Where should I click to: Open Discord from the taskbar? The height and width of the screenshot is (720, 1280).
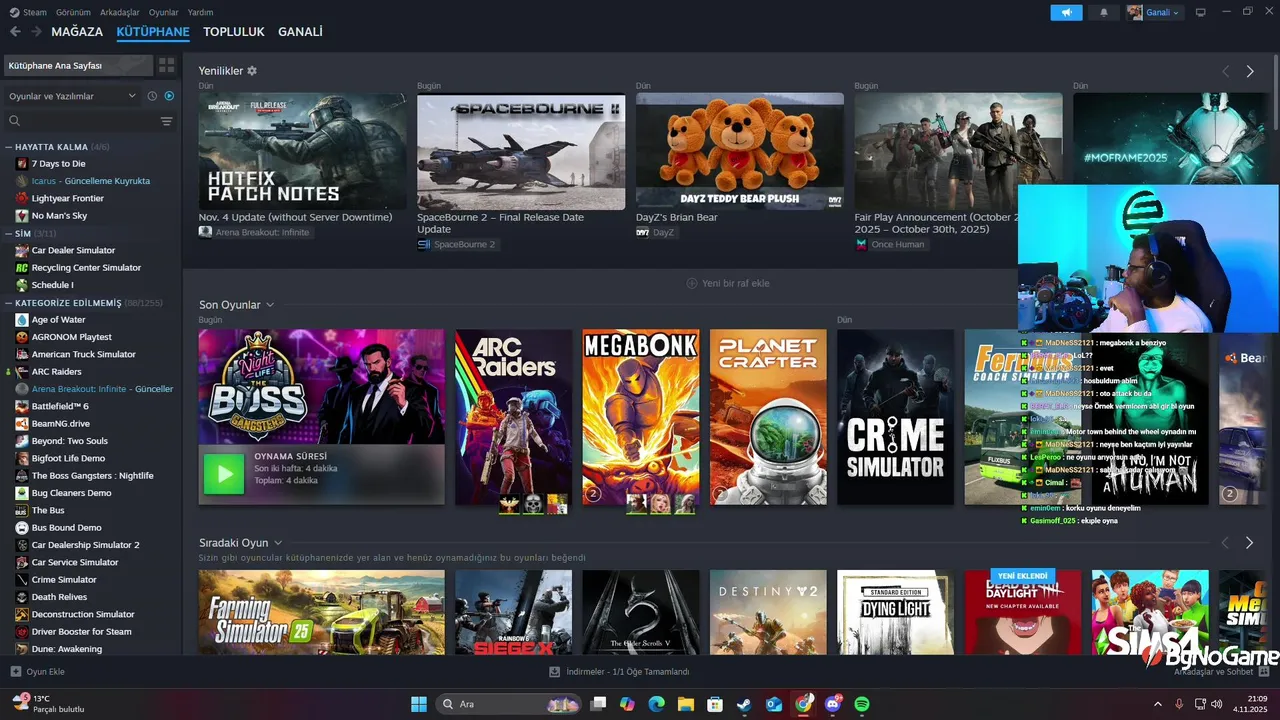click(832, 704)
